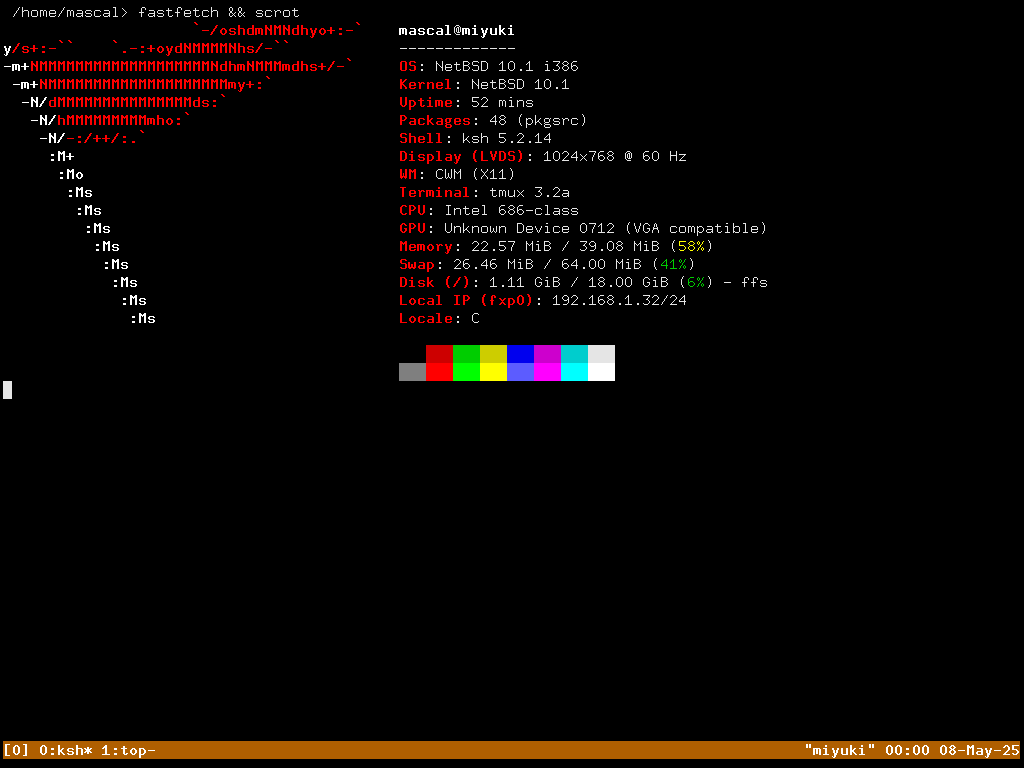Click the Local IP 192.168.1.32/24 value
This screenshot has height=768, width=1024.
click(x=619, y=300)
